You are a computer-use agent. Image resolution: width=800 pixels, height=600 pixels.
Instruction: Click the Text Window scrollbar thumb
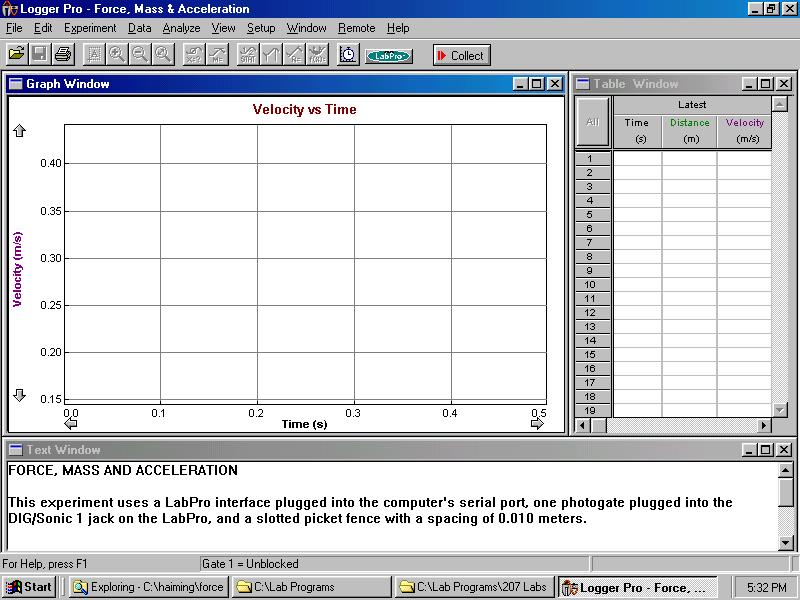(786, 492)
